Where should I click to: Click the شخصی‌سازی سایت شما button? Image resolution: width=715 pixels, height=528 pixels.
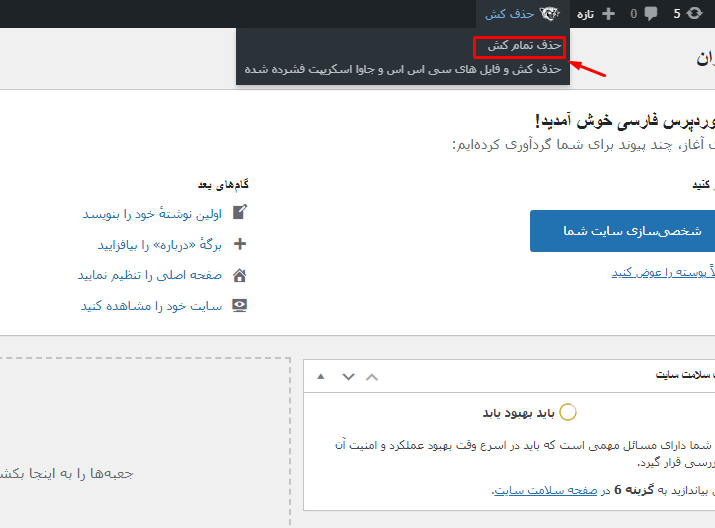point(622,231)
